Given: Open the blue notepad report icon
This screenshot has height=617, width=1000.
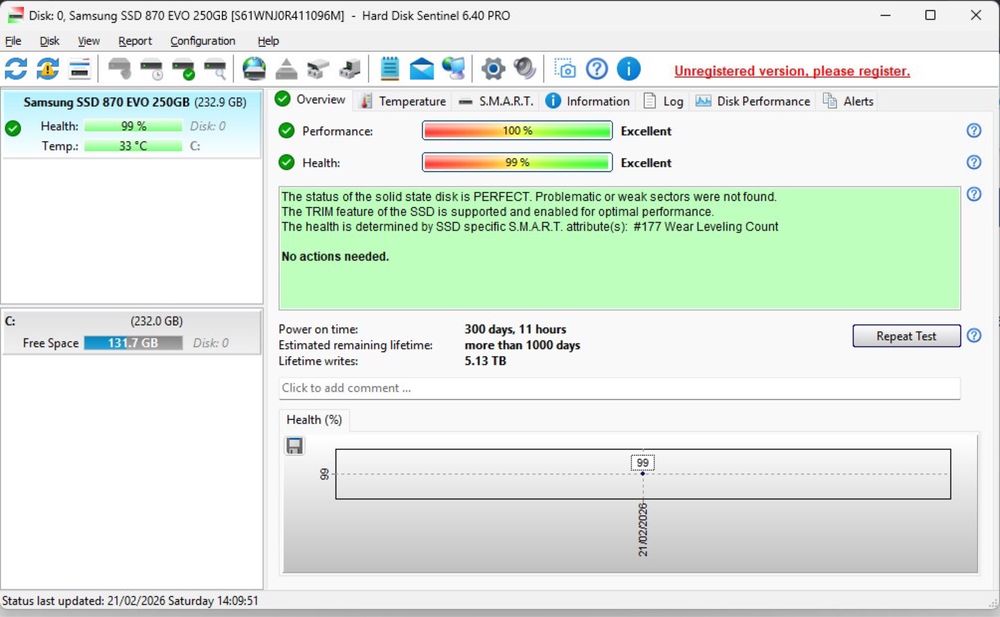Looking at the screenshot, I should click(389, 69).
